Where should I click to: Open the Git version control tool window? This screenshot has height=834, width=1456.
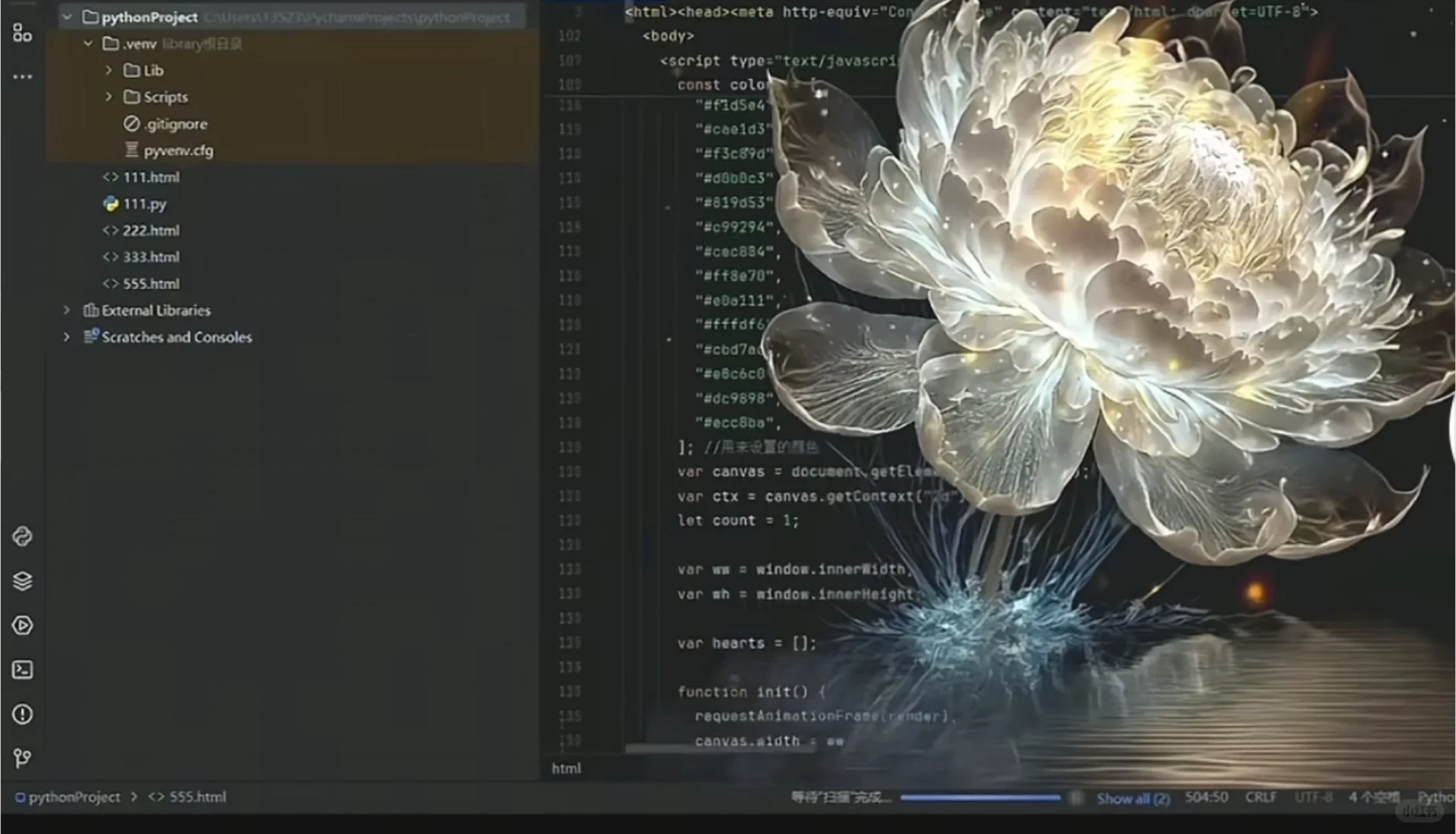(x=22, y=758)
